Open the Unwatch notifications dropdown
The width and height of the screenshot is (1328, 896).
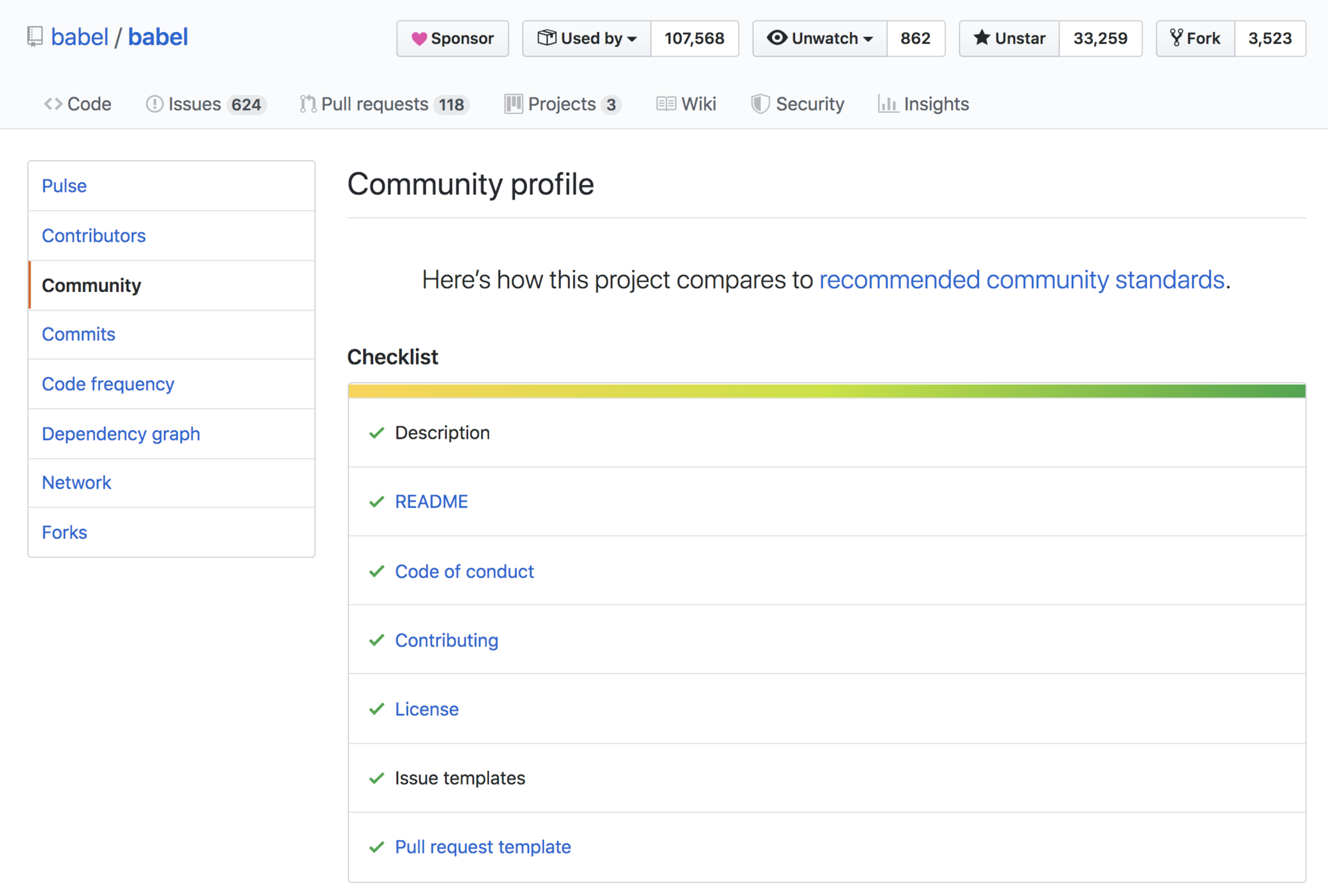820,38
